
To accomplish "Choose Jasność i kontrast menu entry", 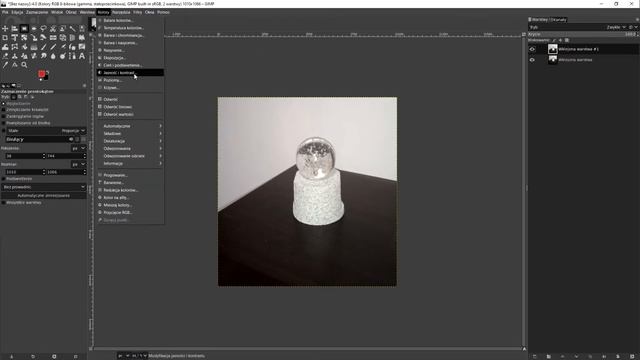I will coord(130,73).
